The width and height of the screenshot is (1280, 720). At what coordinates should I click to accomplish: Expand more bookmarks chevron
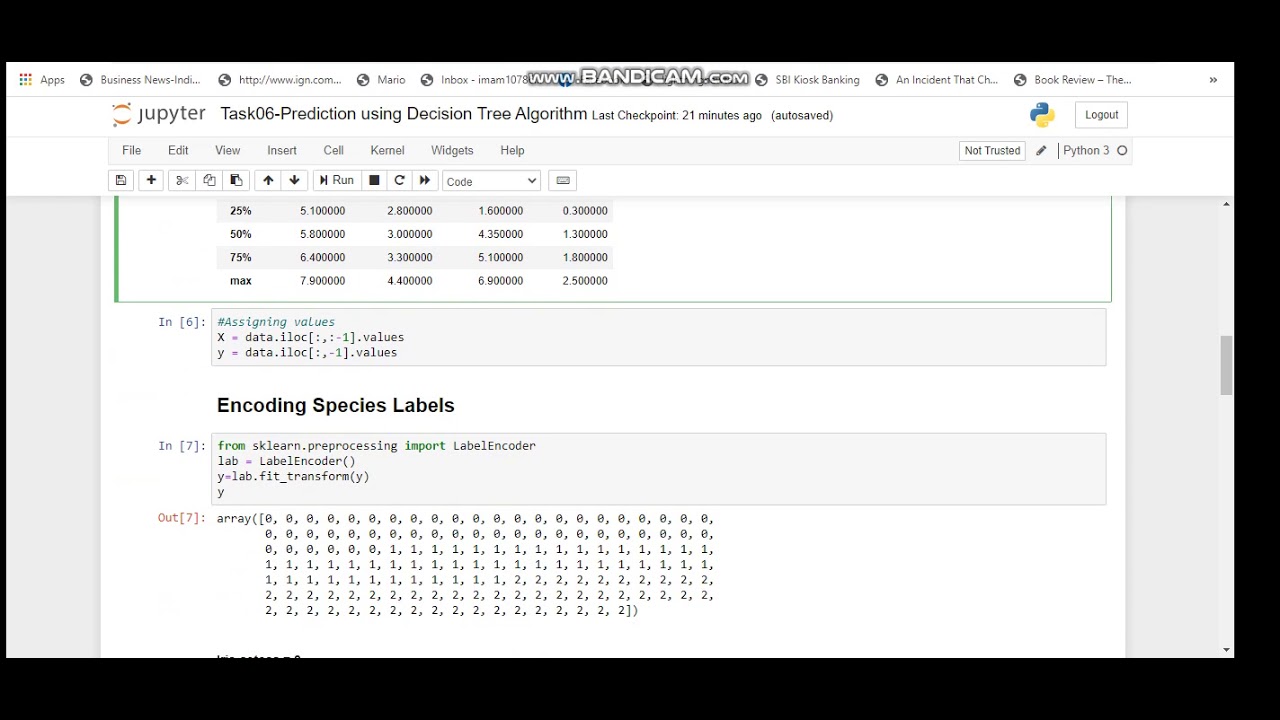click(x=1213, y=80)
